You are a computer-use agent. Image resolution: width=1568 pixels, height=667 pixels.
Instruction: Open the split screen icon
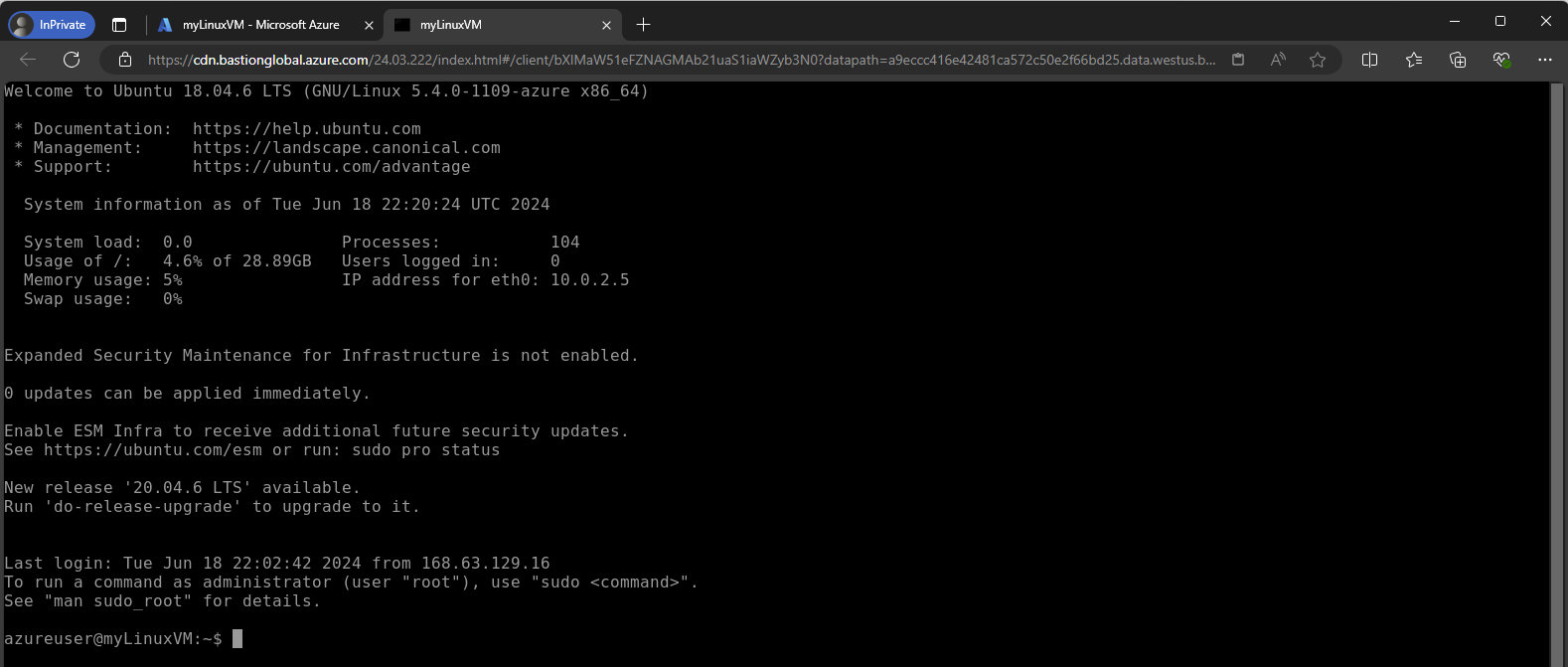[x=1369, y=60]
